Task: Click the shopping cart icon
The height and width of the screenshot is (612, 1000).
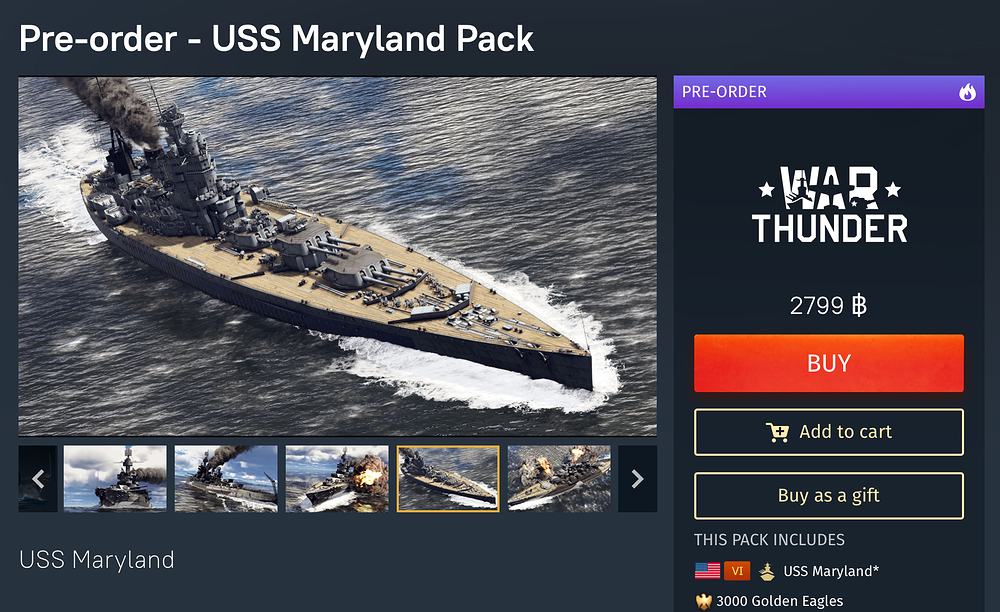Action: (x=777, y=432)
